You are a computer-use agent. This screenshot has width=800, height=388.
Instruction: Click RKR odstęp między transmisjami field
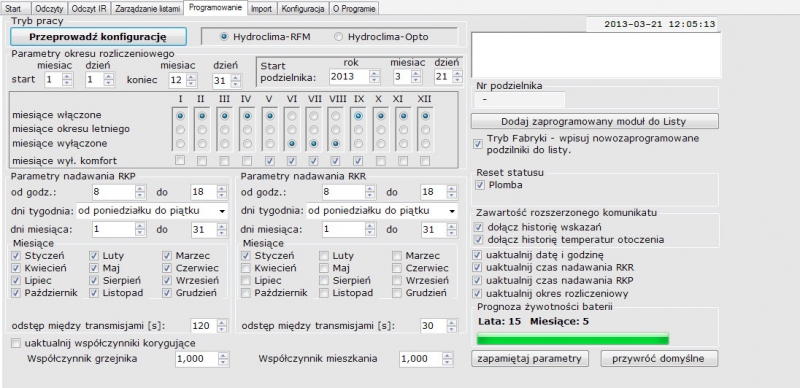(x=439, y=326)
